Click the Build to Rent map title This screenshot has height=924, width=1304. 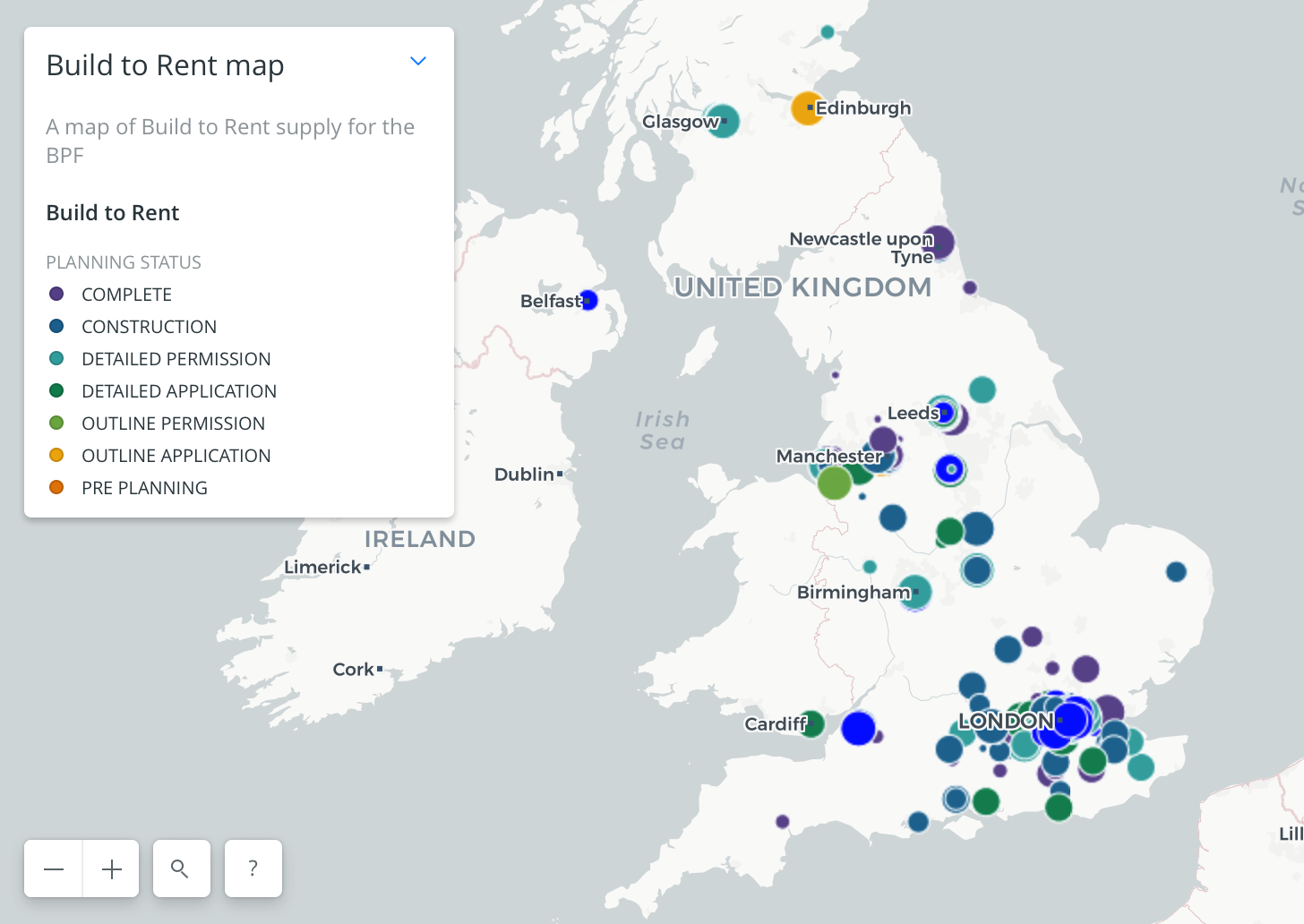coord(165,65)
